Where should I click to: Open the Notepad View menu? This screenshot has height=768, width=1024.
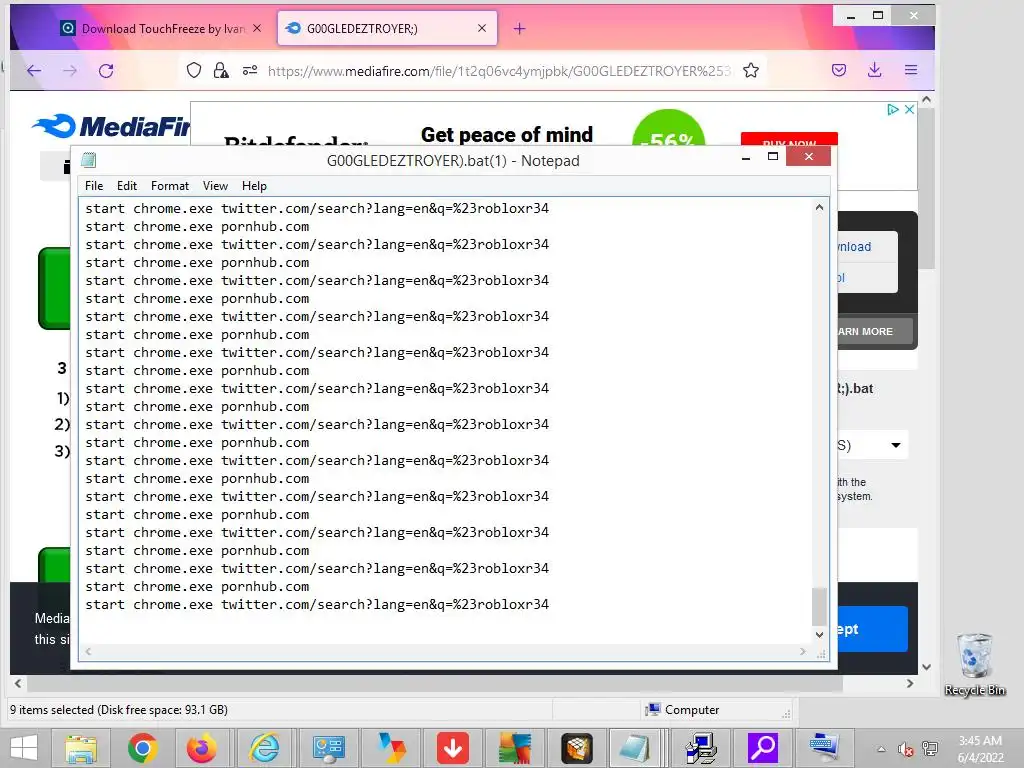(215, 186)
